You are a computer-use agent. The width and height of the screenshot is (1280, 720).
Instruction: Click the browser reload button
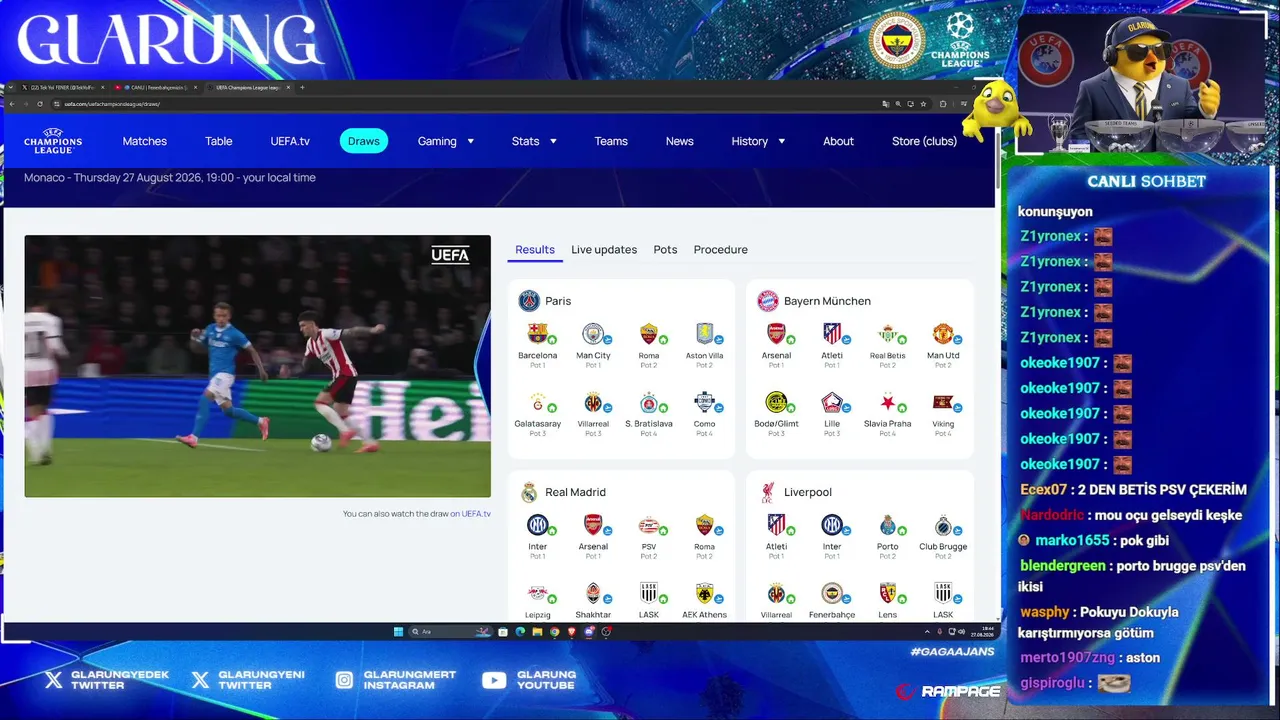(40, 104)
